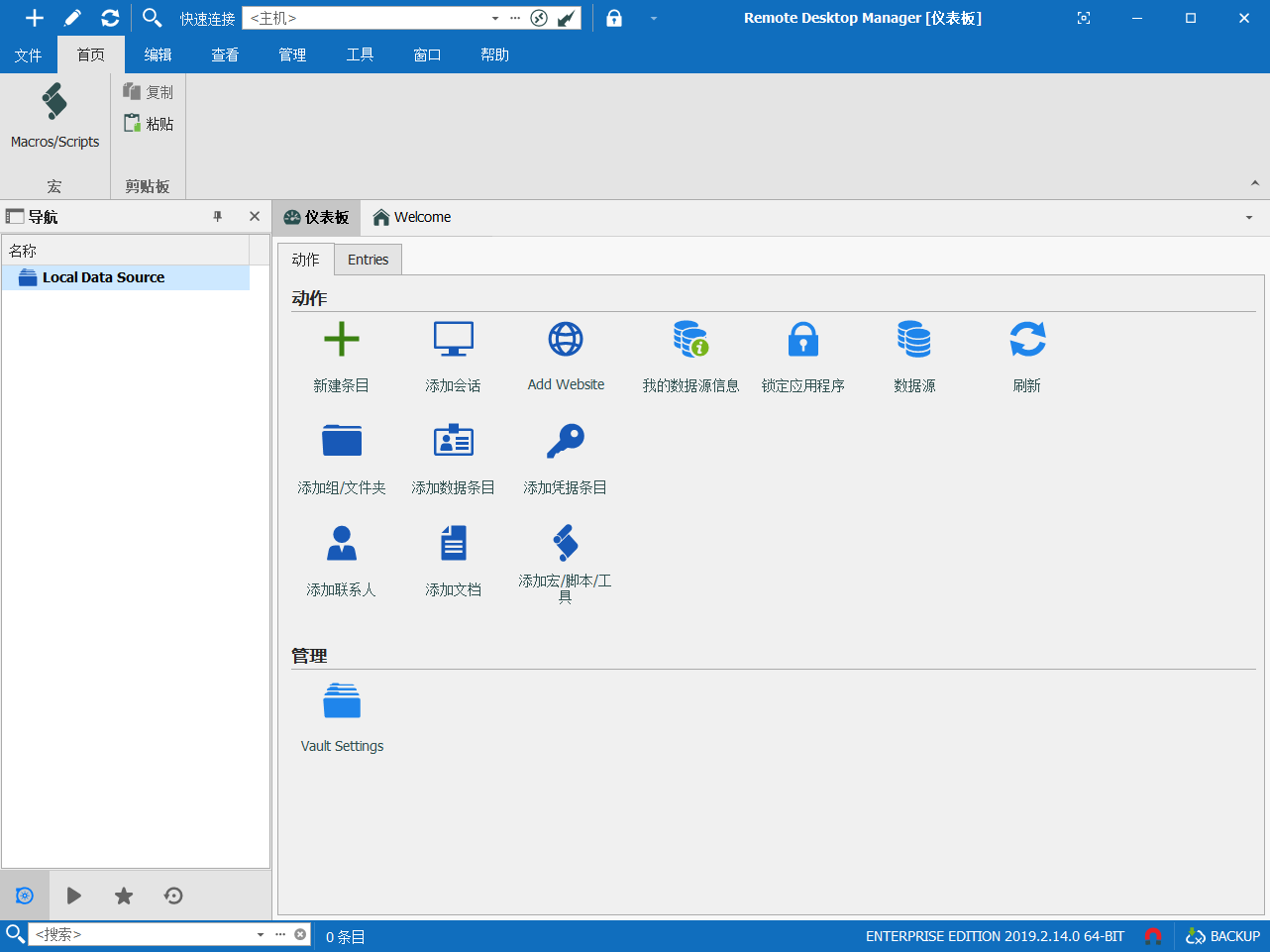Open the tab list dropdown arrow

point(1249,218)
